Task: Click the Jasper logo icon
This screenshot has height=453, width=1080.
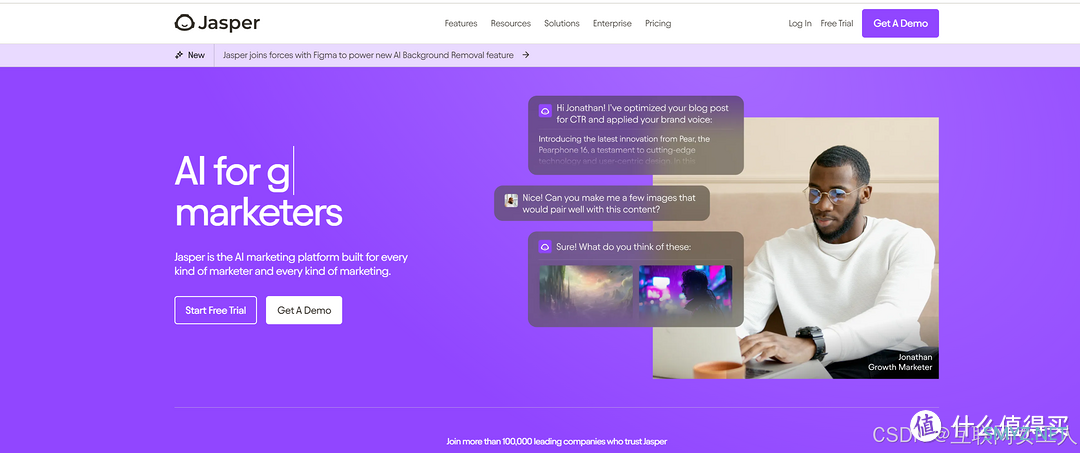Action: coord(184,23)
